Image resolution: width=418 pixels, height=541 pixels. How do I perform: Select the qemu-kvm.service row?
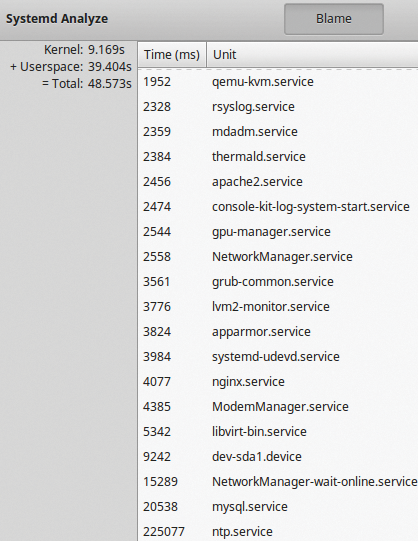coord(278,82)
